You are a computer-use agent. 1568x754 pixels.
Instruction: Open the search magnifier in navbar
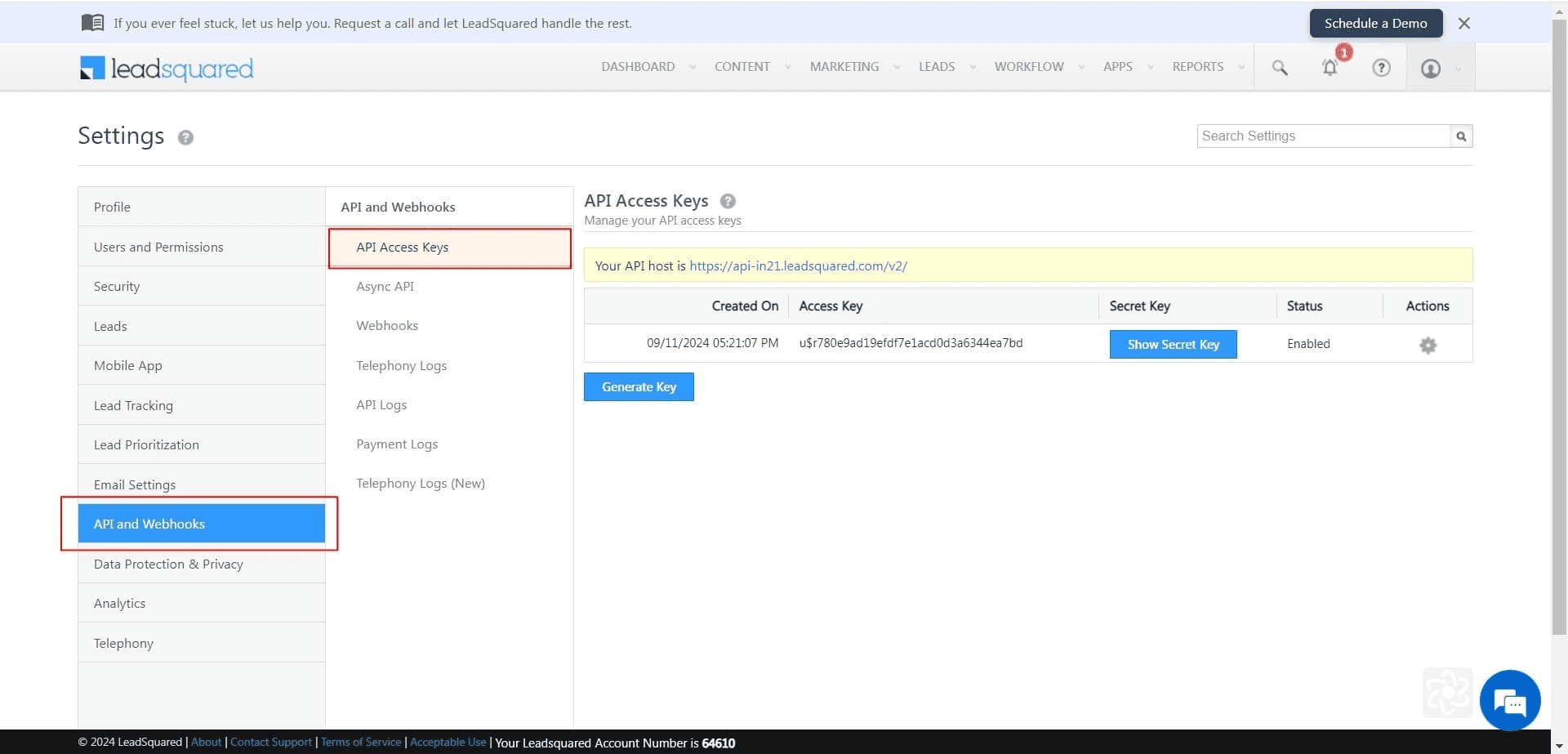click(x=1280, y=68)
